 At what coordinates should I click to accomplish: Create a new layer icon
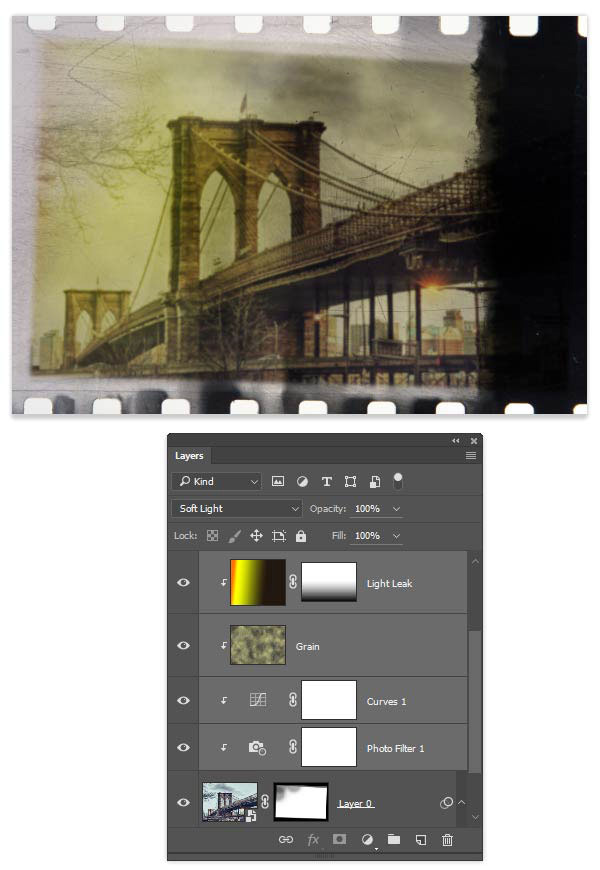click(421, 839)
